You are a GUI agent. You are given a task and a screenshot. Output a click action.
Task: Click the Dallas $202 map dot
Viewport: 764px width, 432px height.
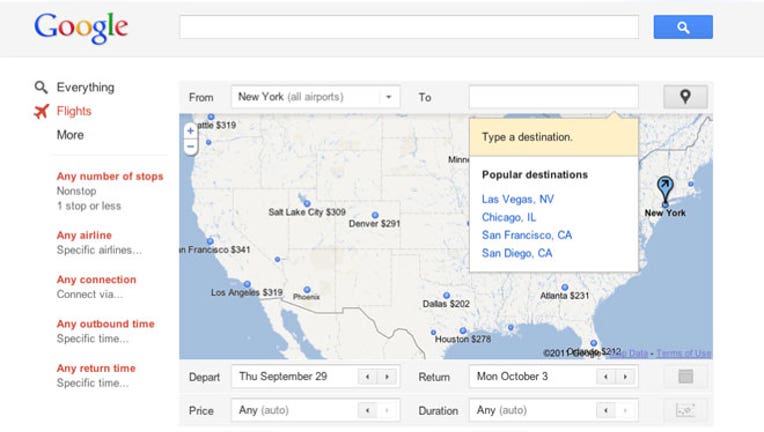[x=446, y=295]
